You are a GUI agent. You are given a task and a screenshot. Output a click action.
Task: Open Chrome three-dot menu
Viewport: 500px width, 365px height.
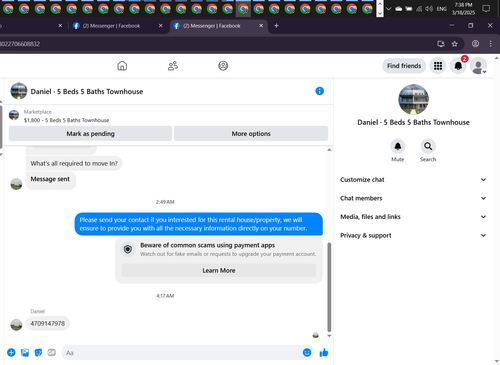pyautogui.click(x=490, y=44)
